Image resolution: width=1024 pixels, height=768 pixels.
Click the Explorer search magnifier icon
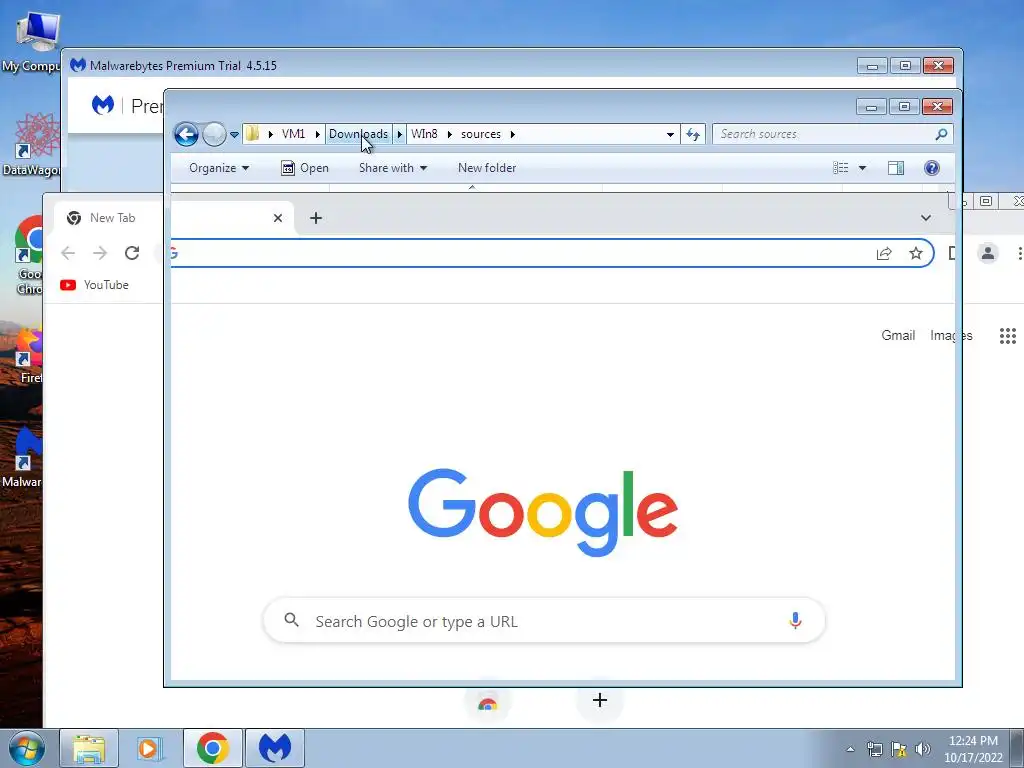coord(941,134)
